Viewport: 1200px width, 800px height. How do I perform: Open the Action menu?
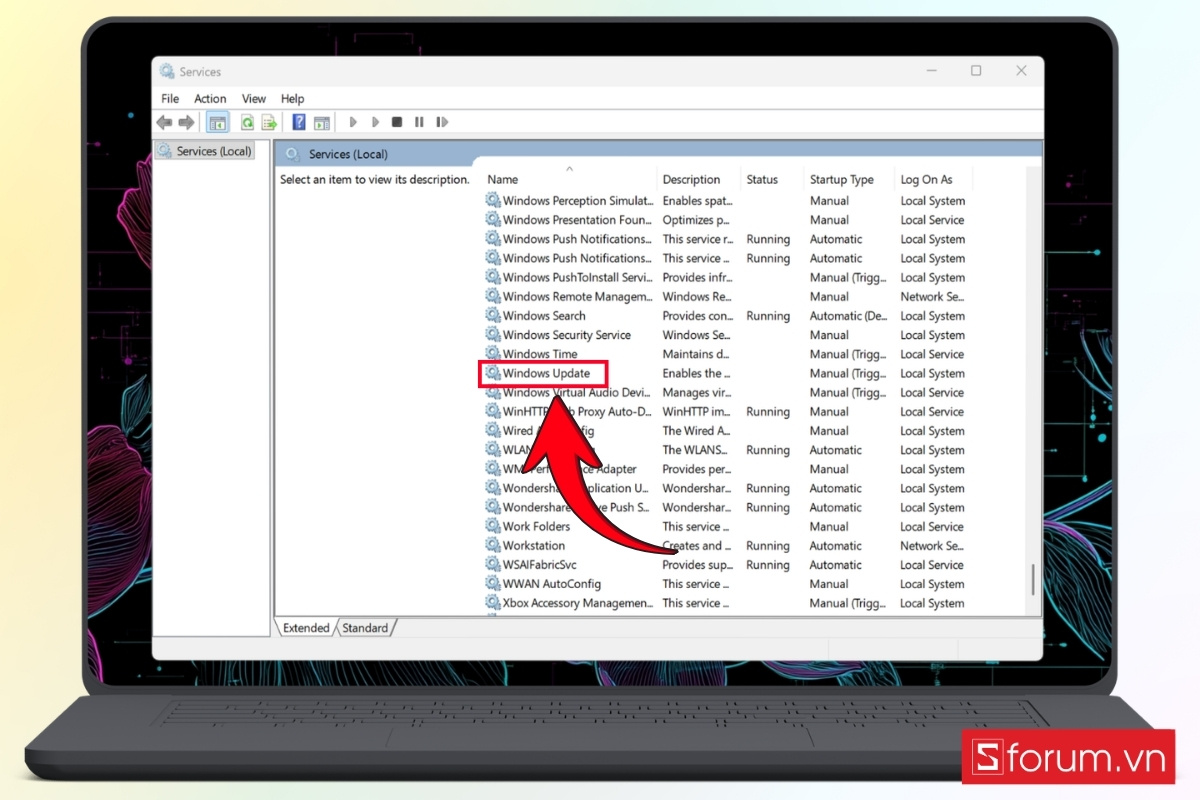(210, 99)
